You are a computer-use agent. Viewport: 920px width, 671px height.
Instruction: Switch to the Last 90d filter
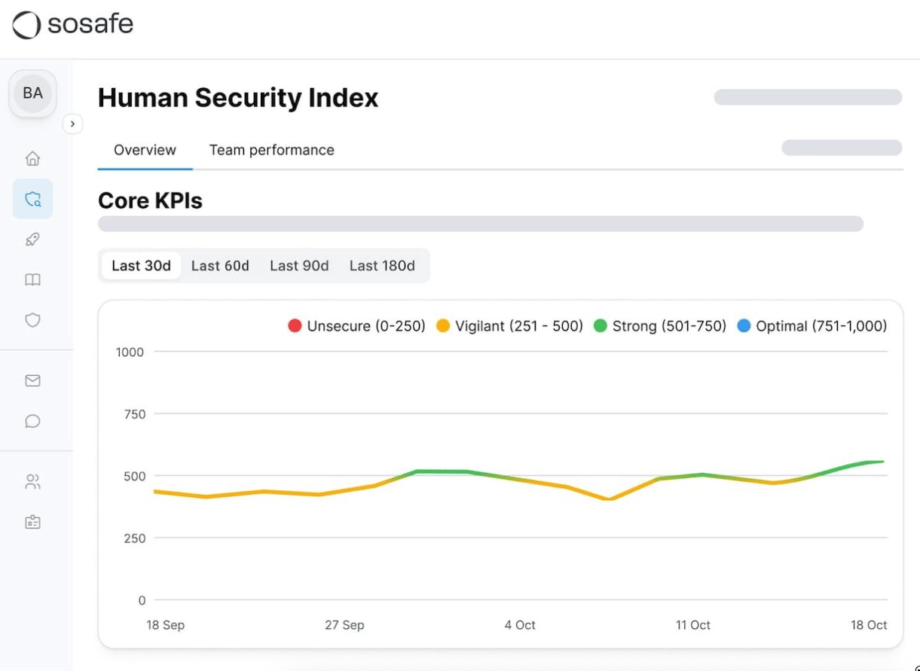pyautogui.click(x=299, y=265)
